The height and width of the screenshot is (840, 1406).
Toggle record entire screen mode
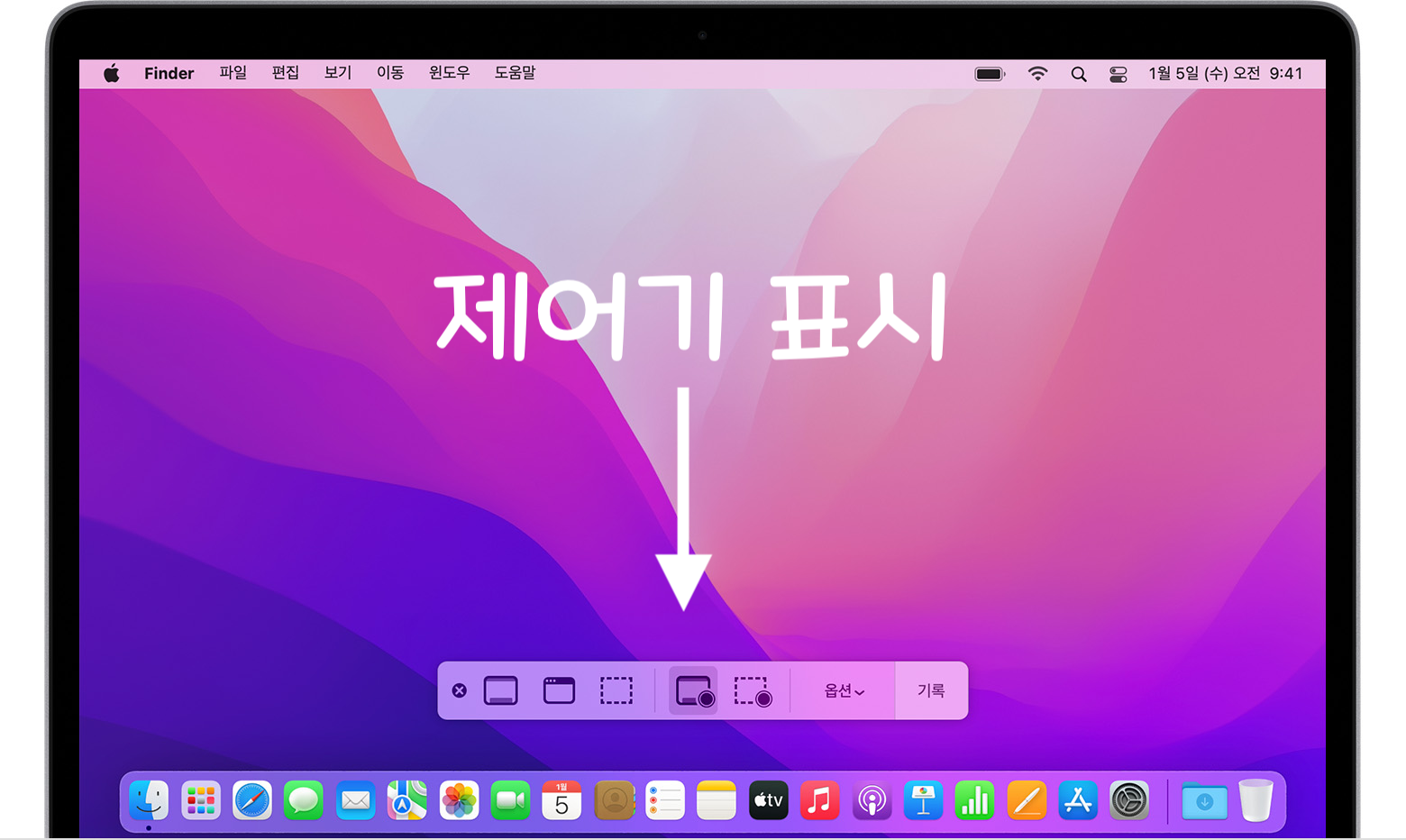(x=691, y=690)
